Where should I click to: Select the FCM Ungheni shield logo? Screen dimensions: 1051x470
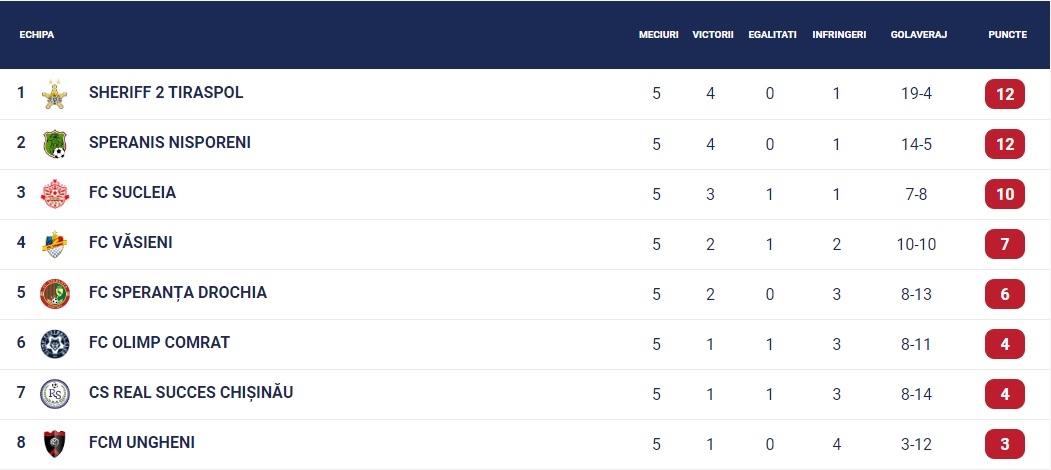click(x=54, y=444)
